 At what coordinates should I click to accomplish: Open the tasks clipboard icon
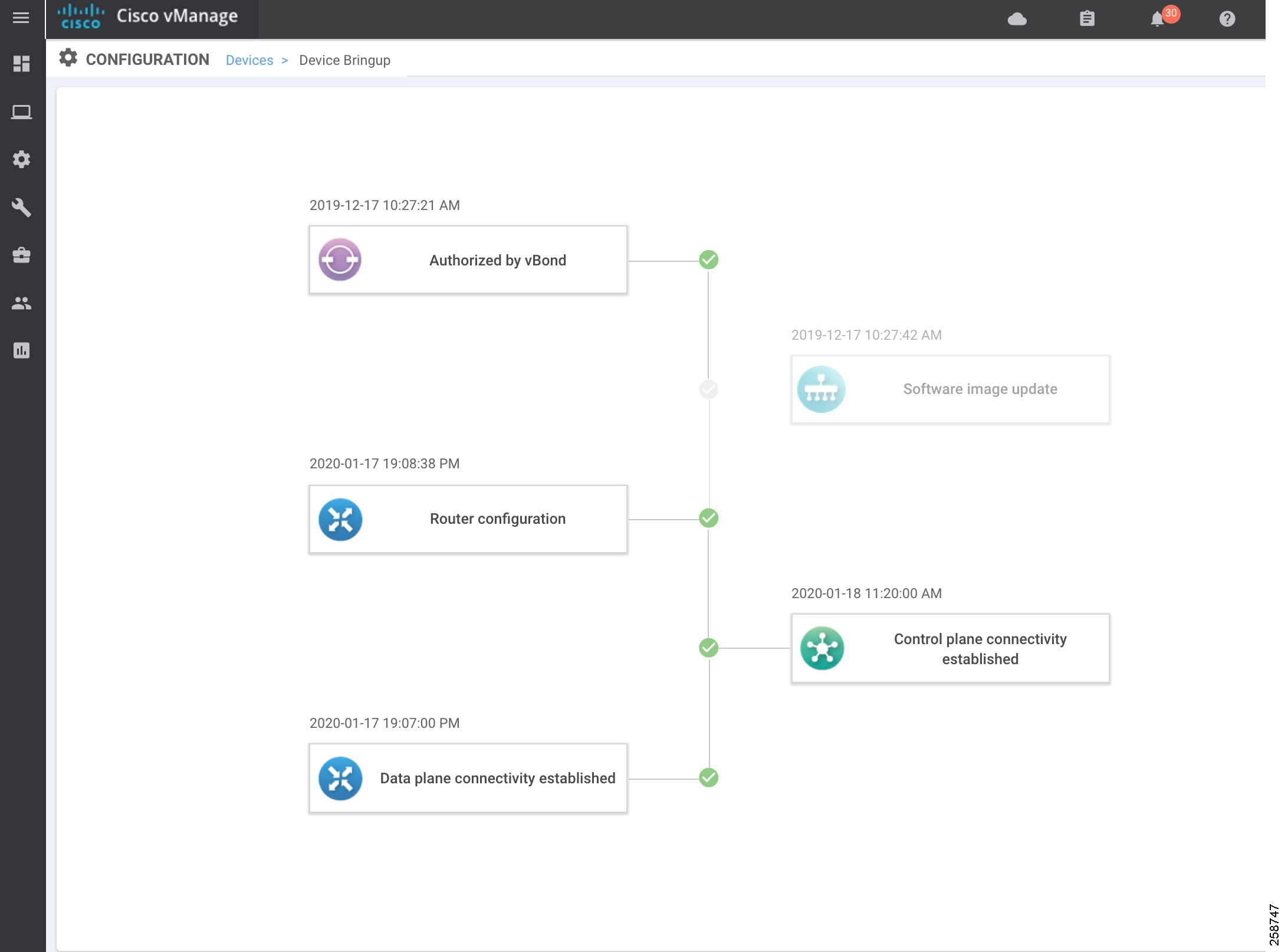coord(1087,19)
